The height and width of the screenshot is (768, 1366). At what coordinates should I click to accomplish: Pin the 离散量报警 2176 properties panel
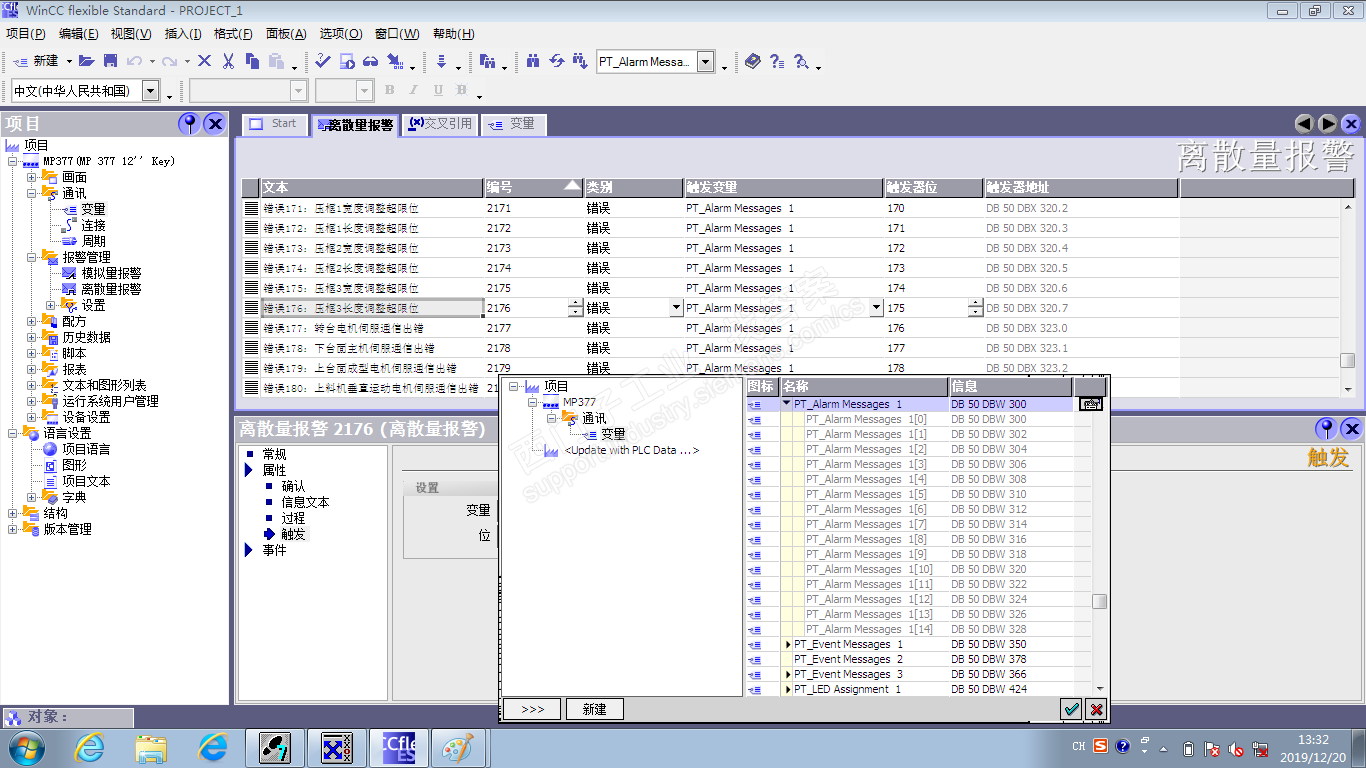[1326, 429]
